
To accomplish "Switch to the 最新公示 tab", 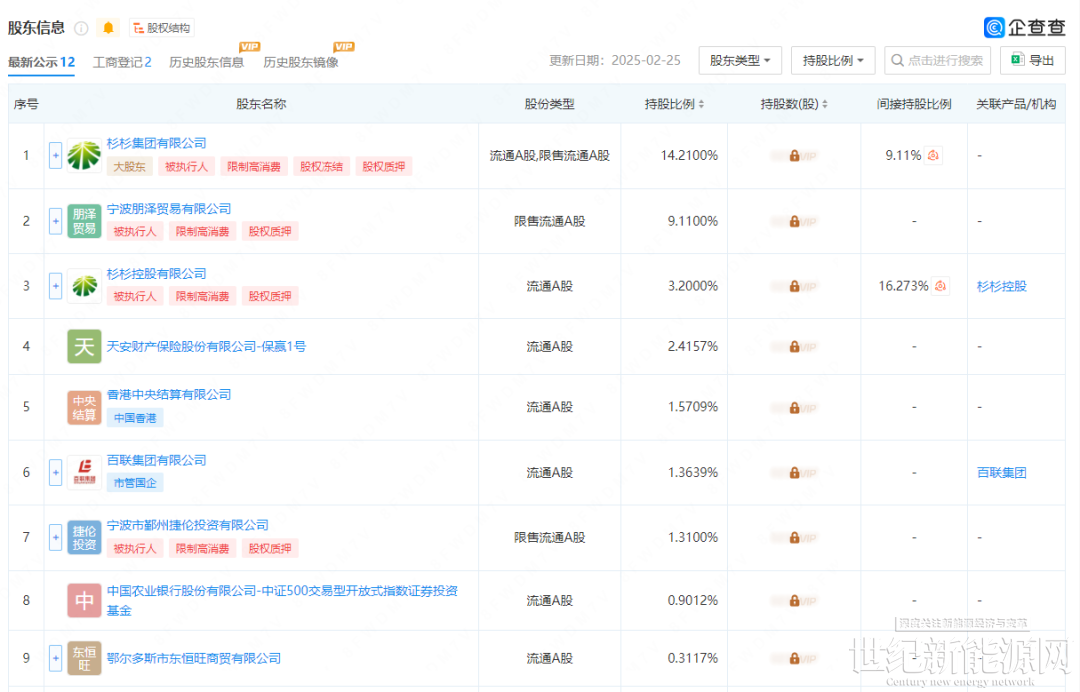I will (x=41, y=62).
